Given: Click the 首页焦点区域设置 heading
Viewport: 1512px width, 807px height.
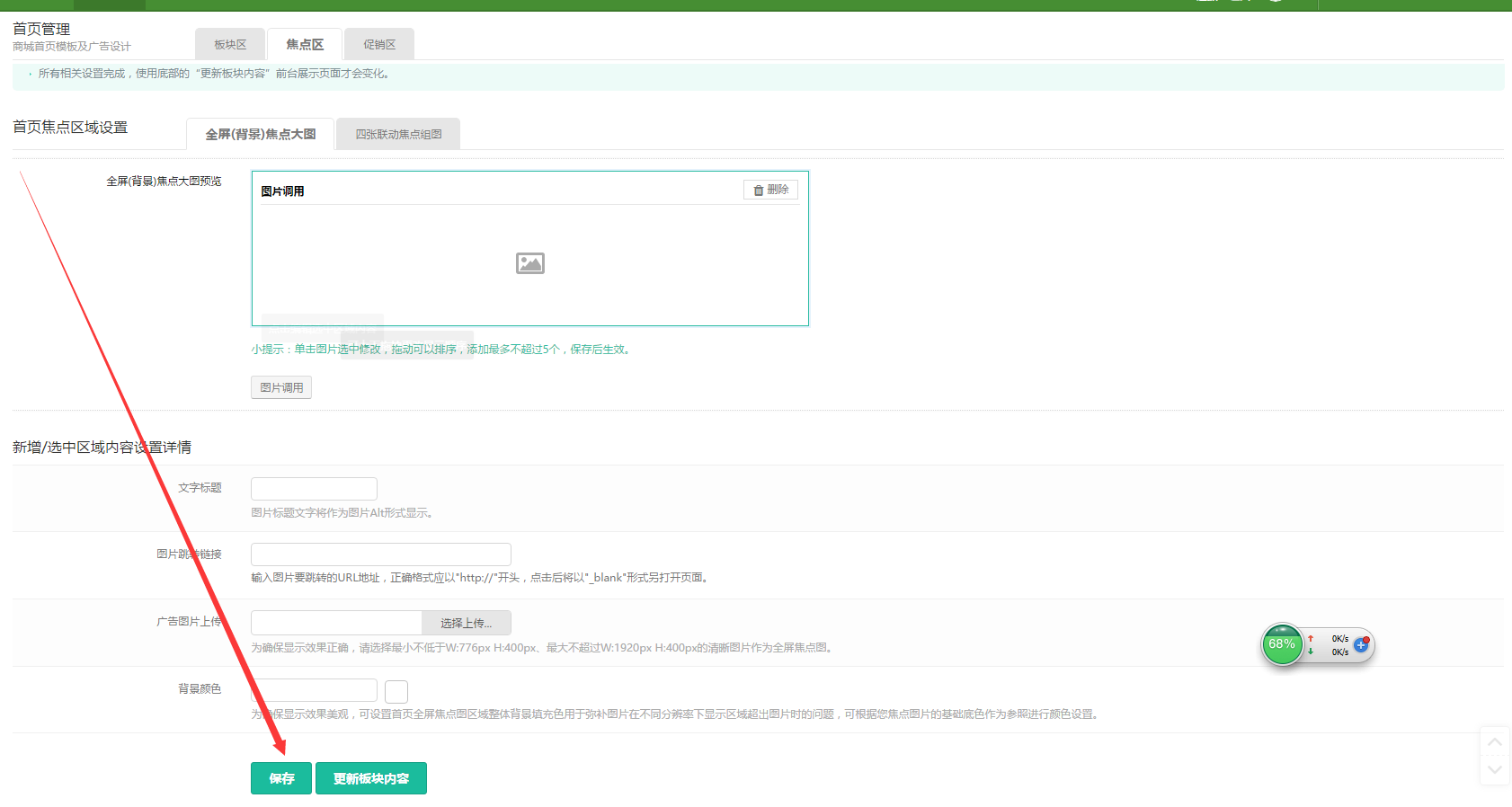Looking at the screenshot, I should coord(70,127).
